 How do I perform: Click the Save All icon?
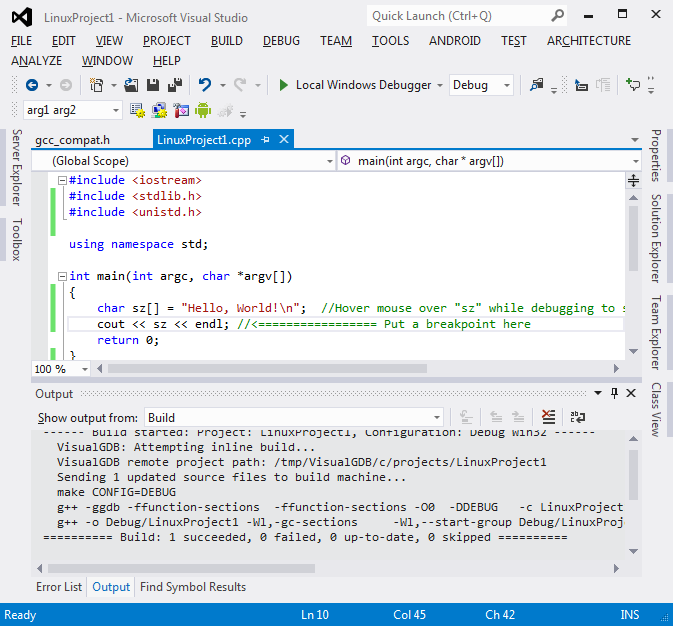175,85
